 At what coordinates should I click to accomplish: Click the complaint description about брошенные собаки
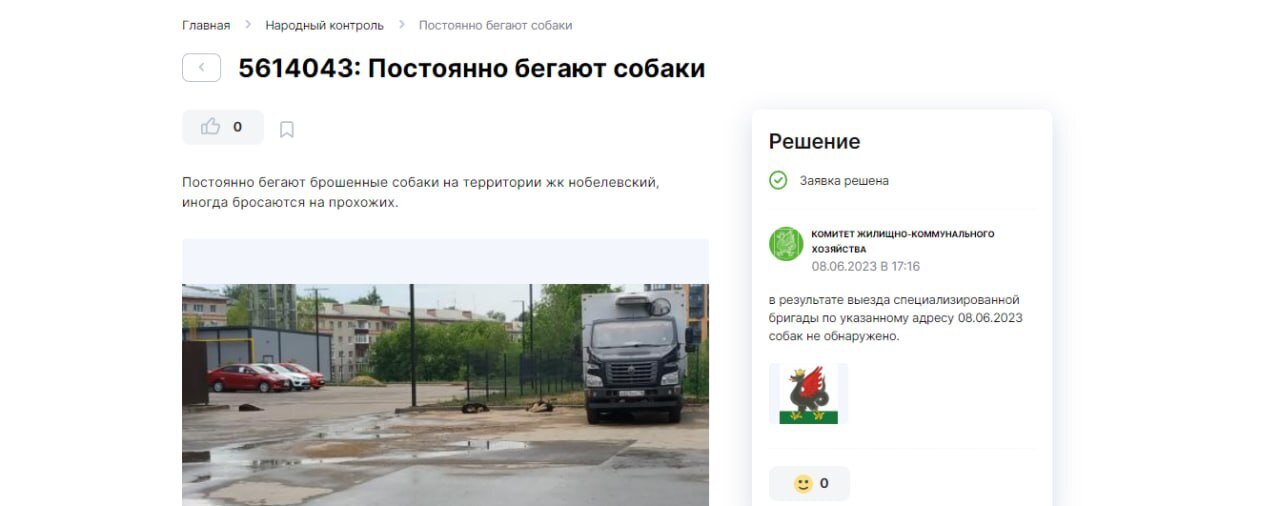point(421,193)
